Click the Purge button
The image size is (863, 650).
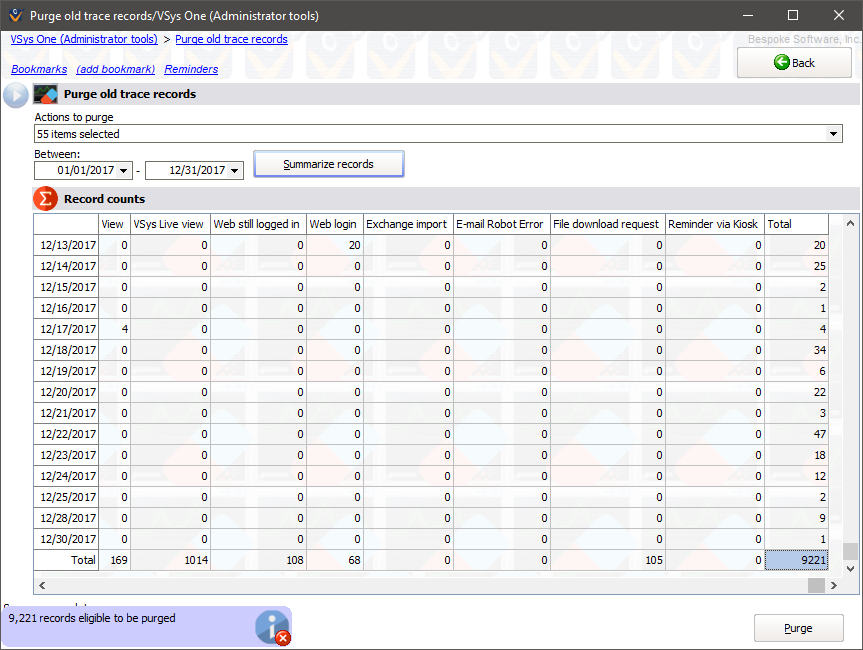point(798,628)
